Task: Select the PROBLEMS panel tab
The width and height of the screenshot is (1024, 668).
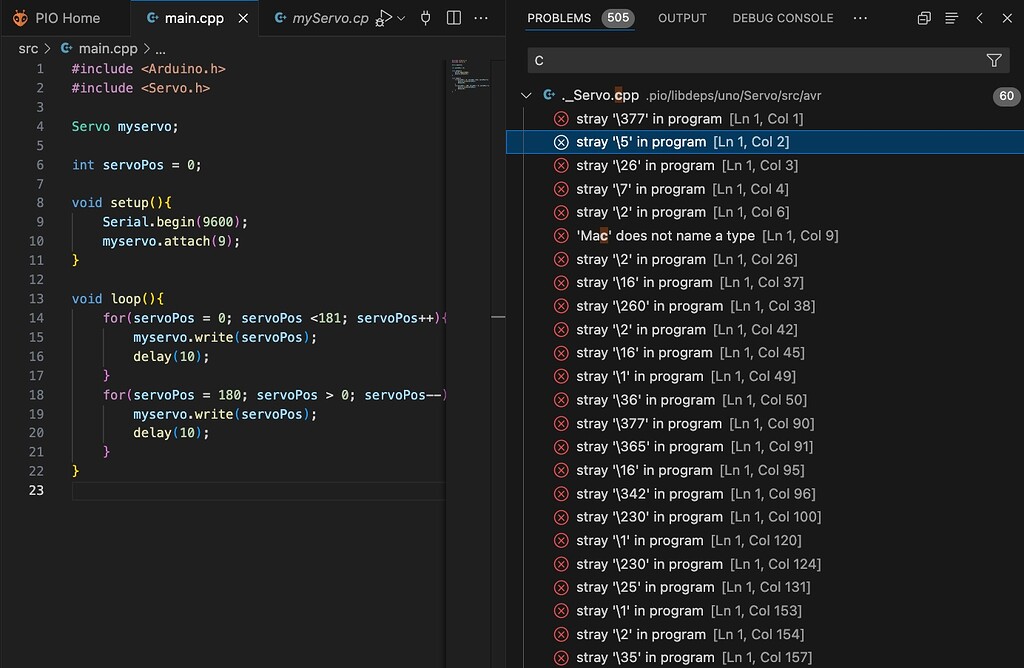Action: (x=559, y=18)
